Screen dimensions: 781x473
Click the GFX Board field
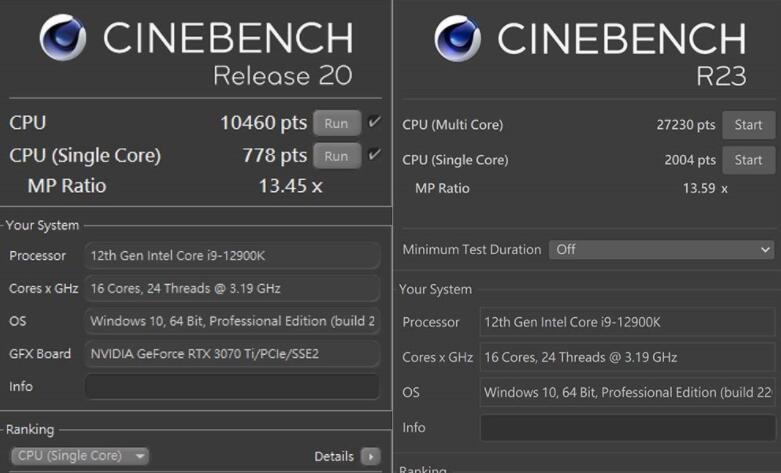click(x=232, y=353)
